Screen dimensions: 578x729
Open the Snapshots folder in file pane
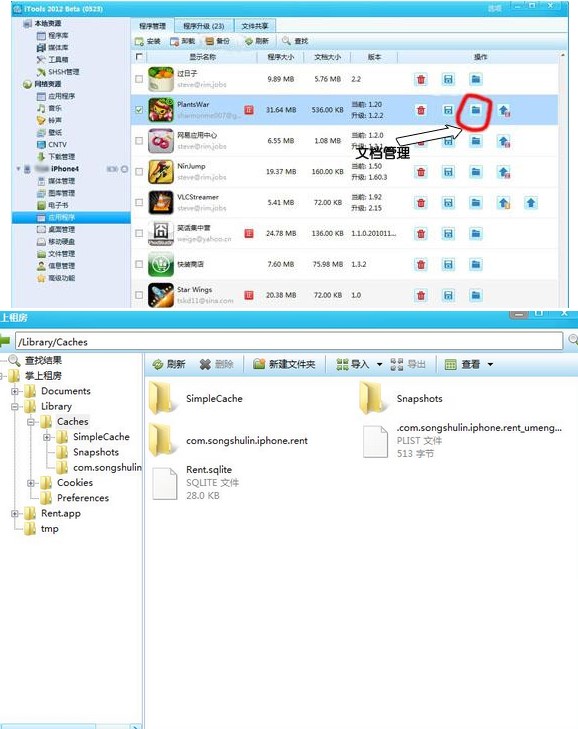pyautogui.click(x=401, y=398)
